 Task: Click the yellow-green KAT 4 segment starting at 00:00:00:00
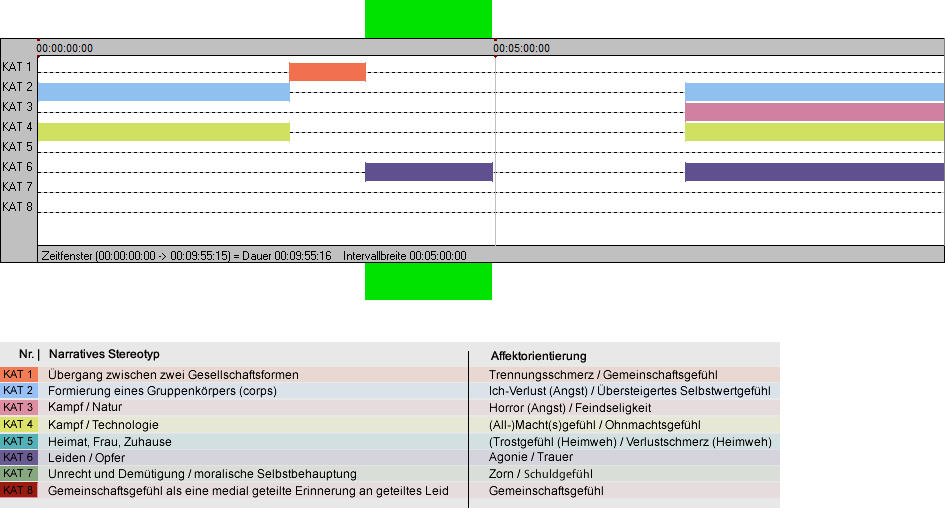tap(164, 131)
